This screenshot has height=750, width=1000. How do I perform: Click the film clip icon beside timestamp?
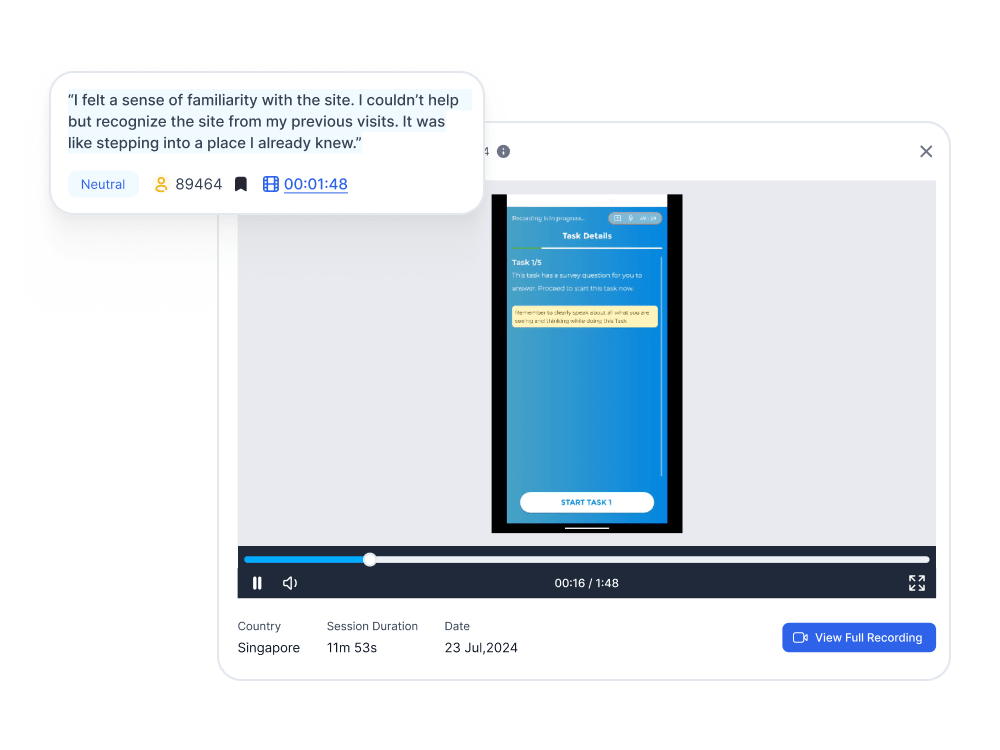click(x=270, y=184)
